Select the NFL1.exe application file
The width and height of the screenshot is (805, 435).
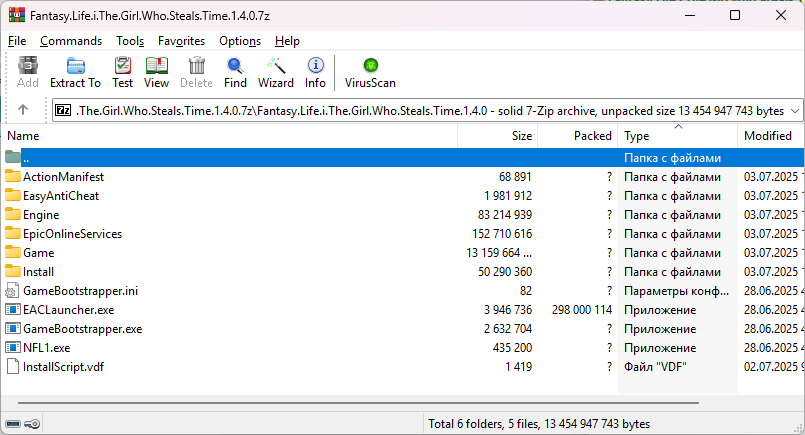tap(46, 348)
